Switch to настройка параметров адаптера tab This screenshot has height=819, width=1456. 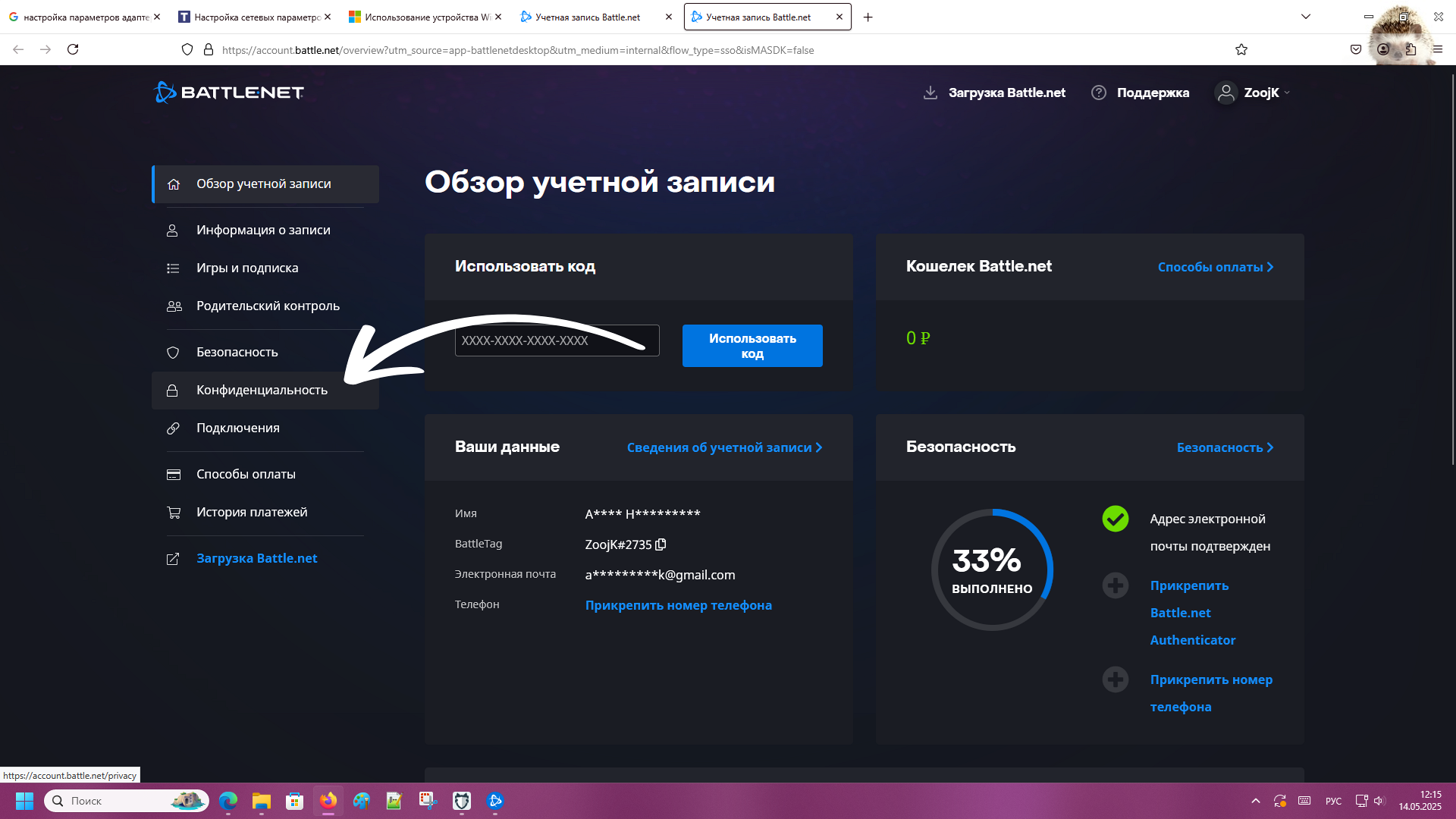click(x=85, y=17)
